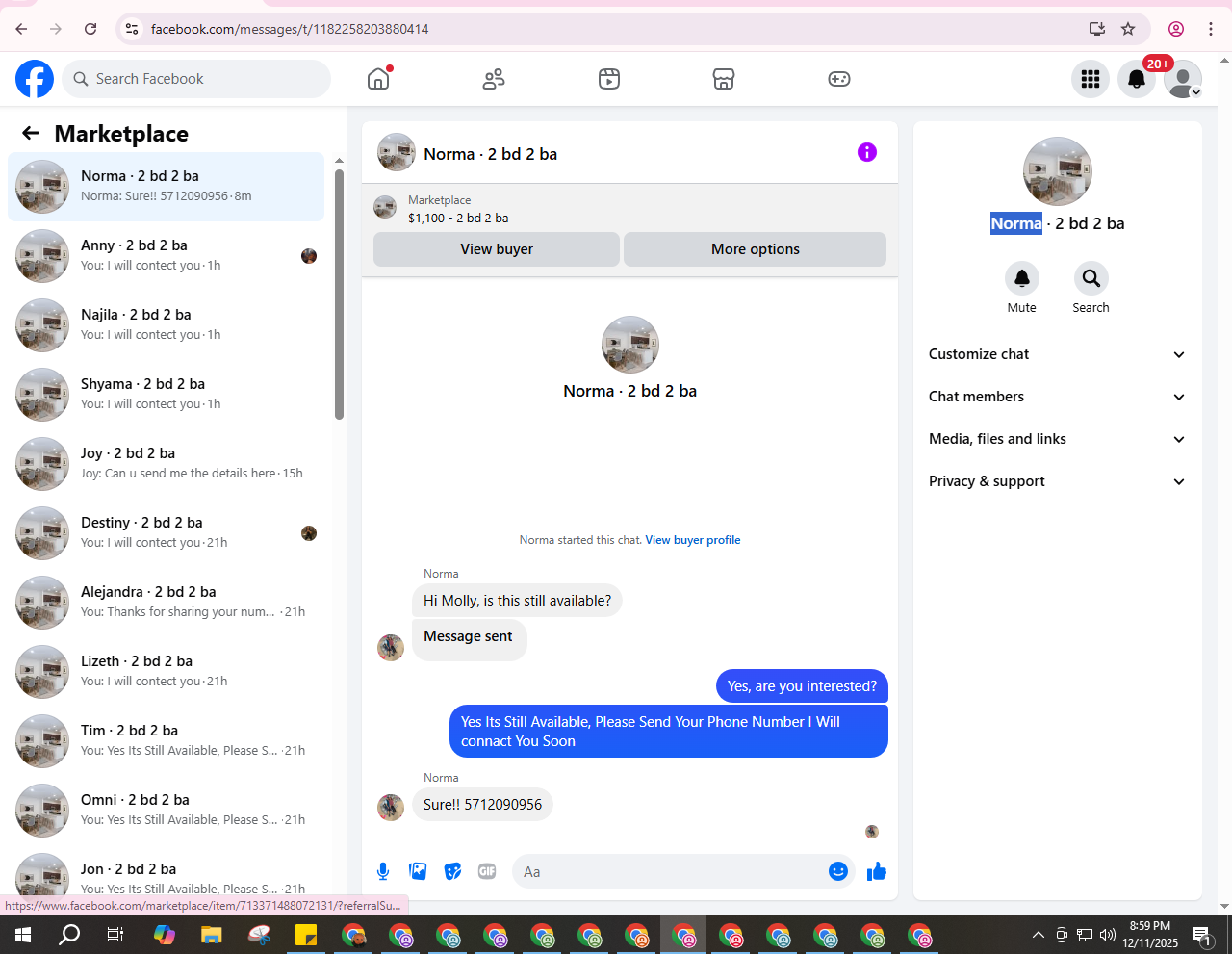The image size is (1232, 954).
Task: Expand Privacy & support section
Action: (x=1057, y=481)
